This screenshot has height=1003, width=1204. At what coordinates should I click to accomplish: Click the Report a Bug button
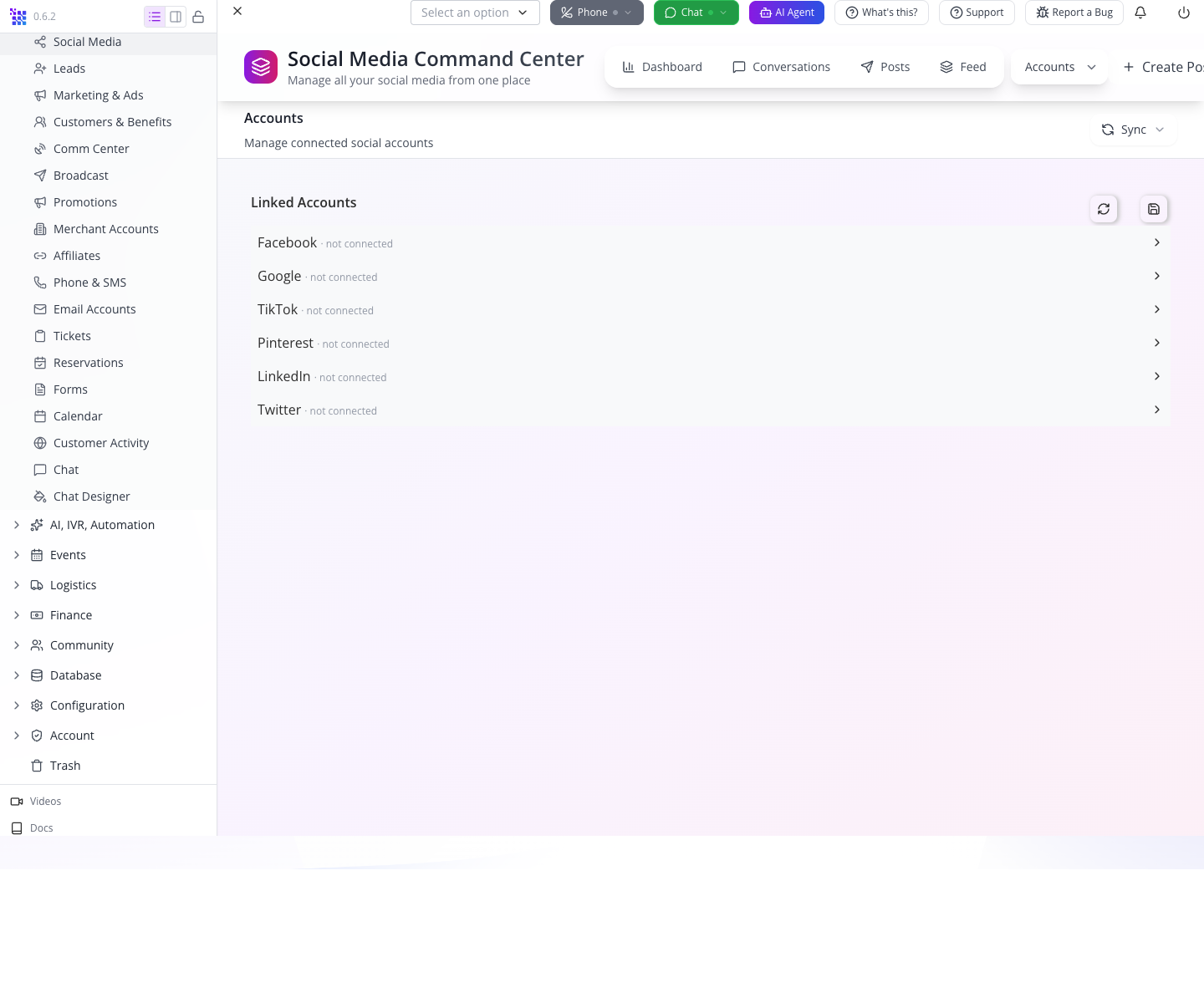[1074, 13]
